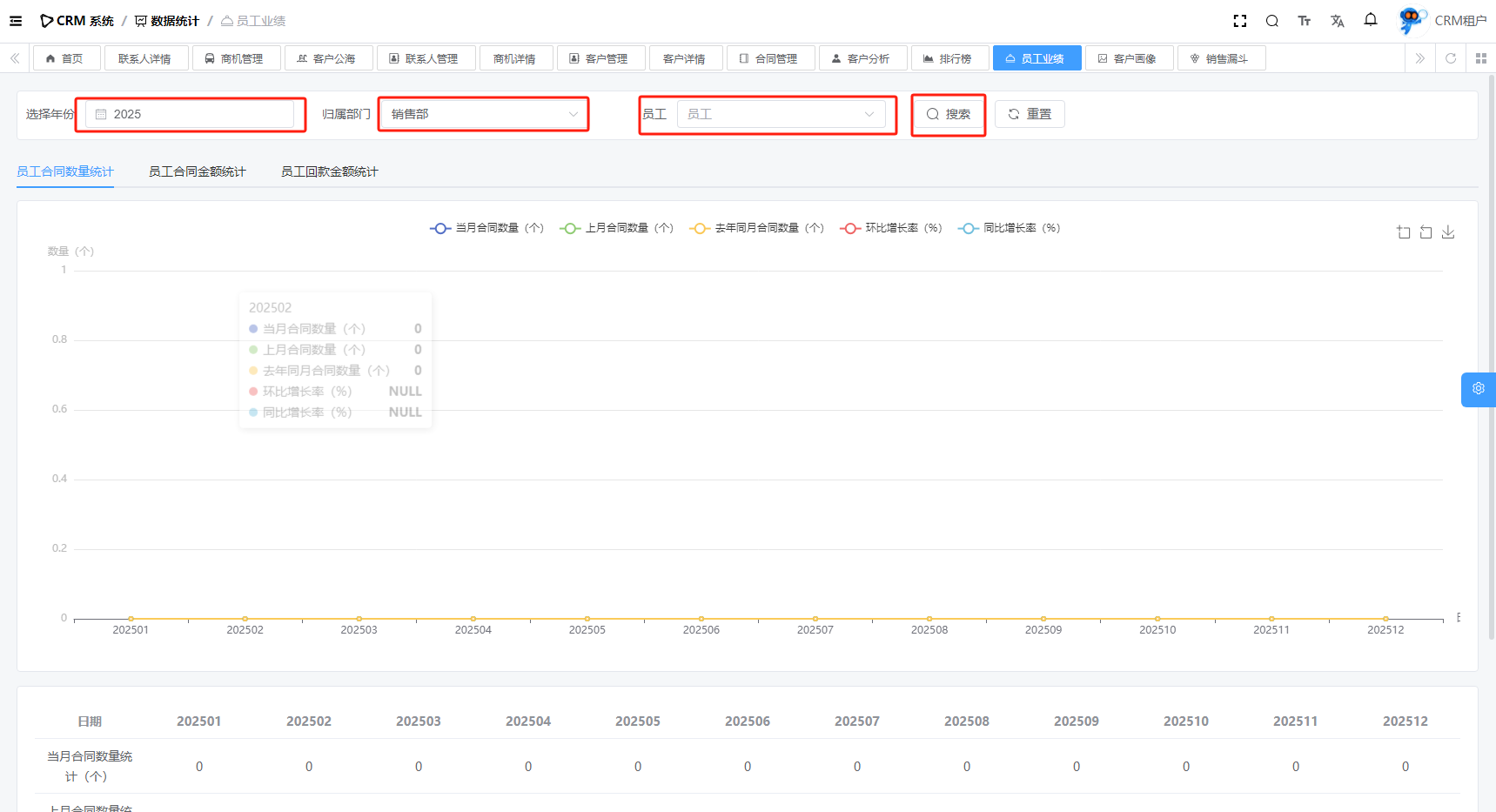The image size is (1496, 812).
Task: Refresh the current tab page
Action: point(1451,58)
